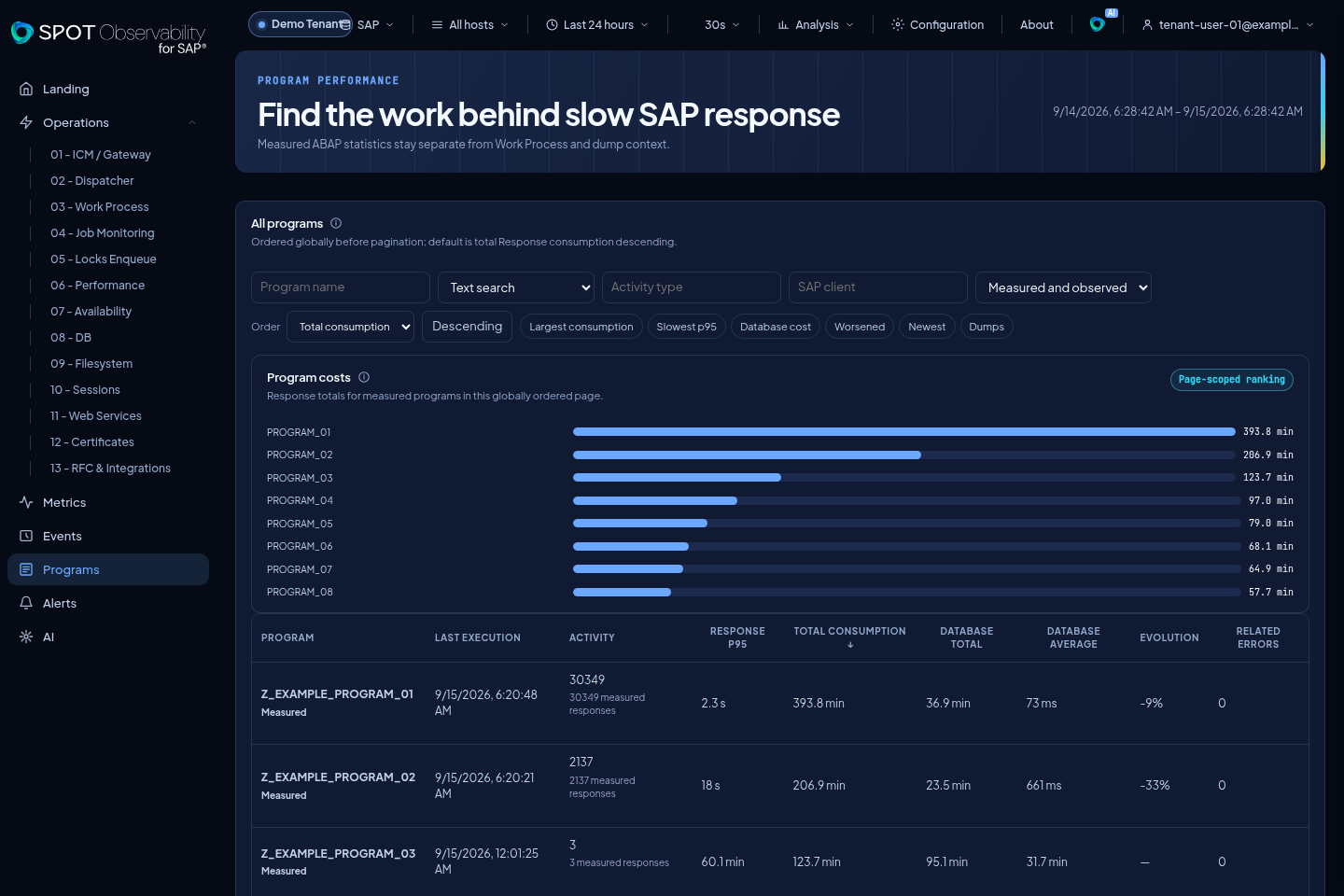1344x896 pixels.
Task: Click the PROGRAM_01 cost bar
Action: (x=904, y=432)
